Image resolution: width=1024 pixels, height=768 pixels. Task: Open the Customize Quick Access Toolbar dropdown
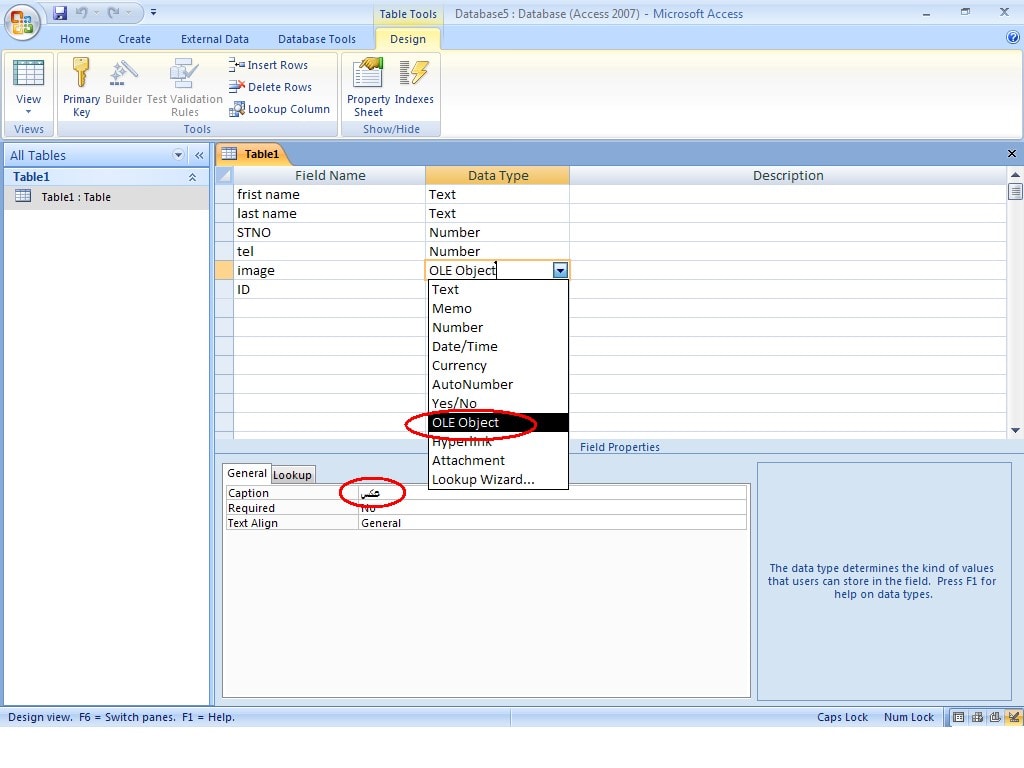pyautogui.click(x=153, y=12)
